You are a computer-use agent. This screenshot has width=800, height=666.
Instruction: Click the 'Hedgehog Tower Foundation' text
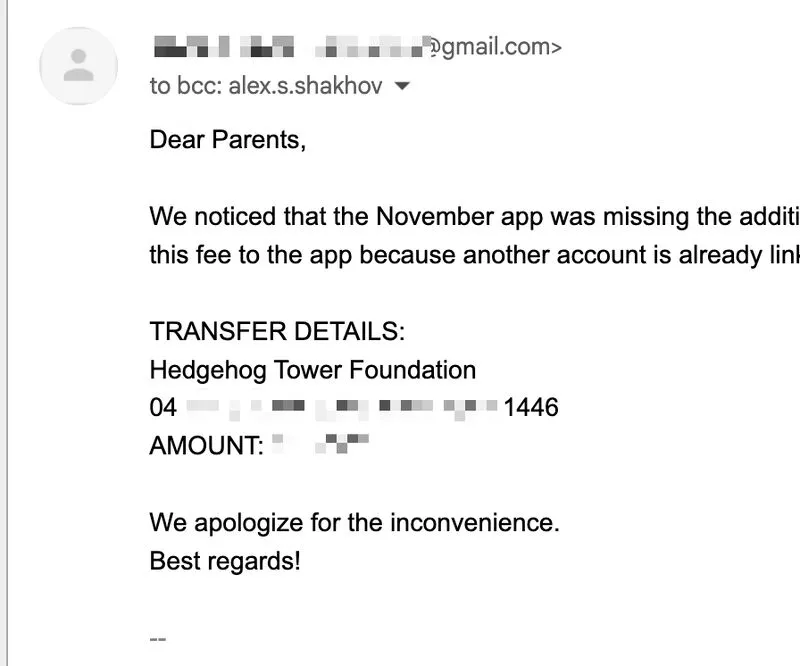(x=312, y=370)
